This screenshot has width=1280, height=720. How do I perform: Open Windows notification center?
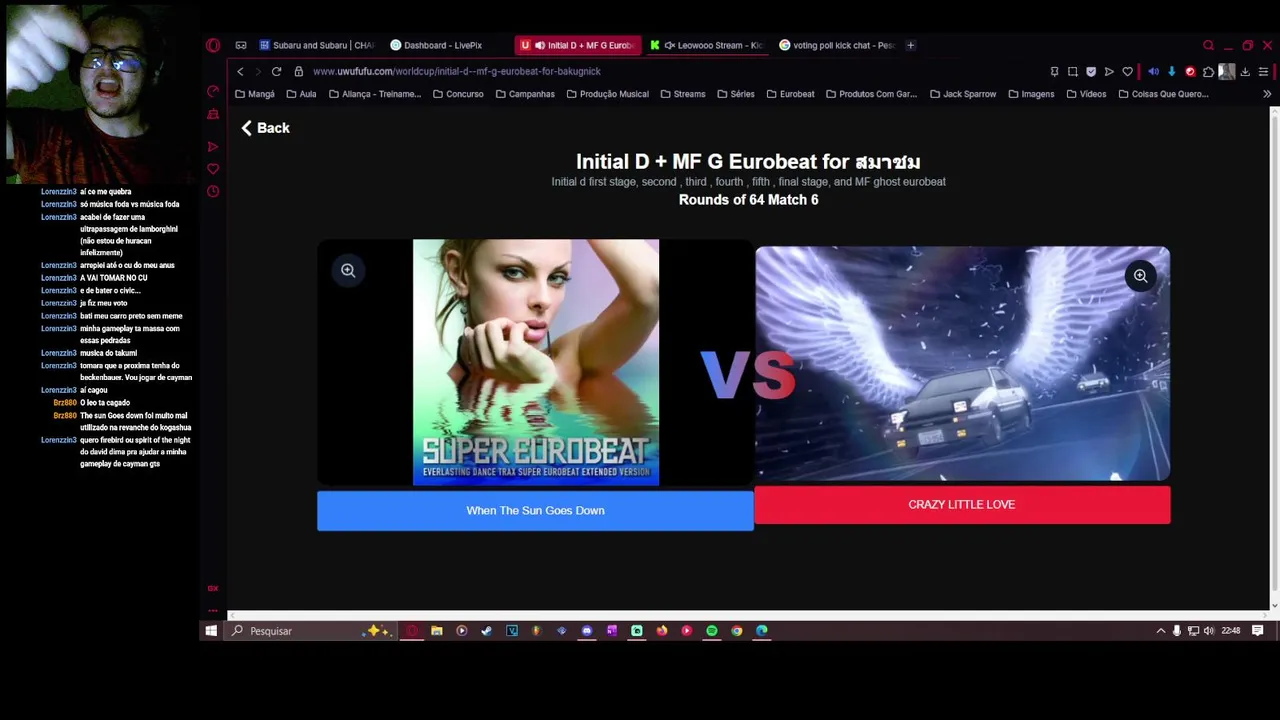[1258, 631]
